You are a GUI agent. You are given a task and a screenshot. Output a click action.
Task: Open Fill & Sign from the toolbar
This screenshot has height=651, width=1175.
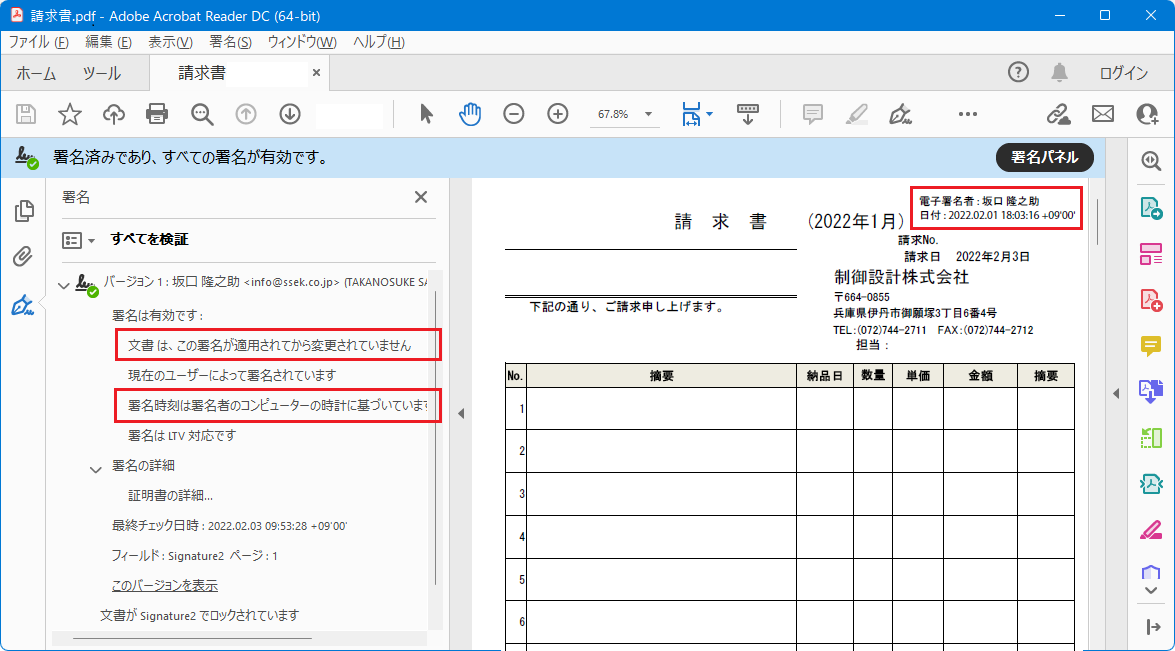click(900, 113)
